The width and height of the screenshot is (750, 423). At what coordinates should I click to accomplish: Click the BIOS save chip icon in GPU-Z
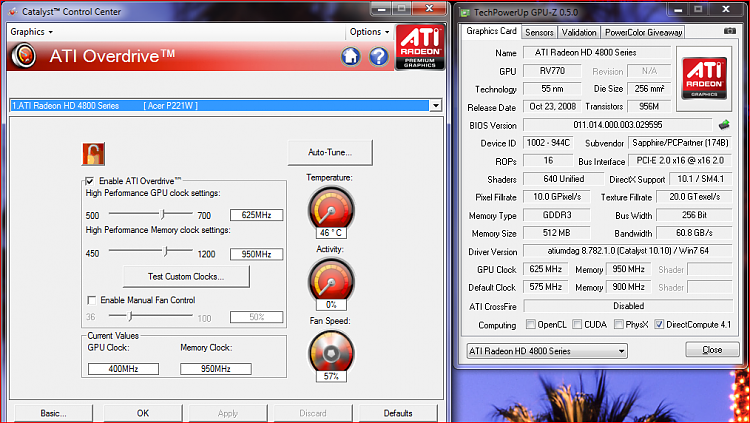[x=724, y=125]
